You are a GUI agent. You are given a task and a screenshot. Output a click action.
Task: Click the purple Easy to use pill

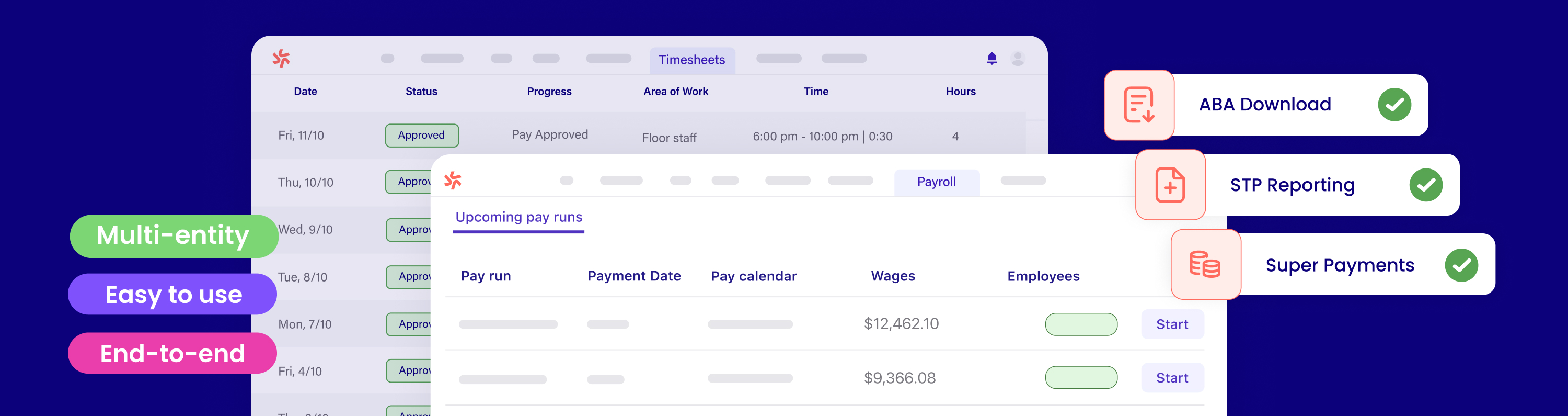click(x=173, y=294)
